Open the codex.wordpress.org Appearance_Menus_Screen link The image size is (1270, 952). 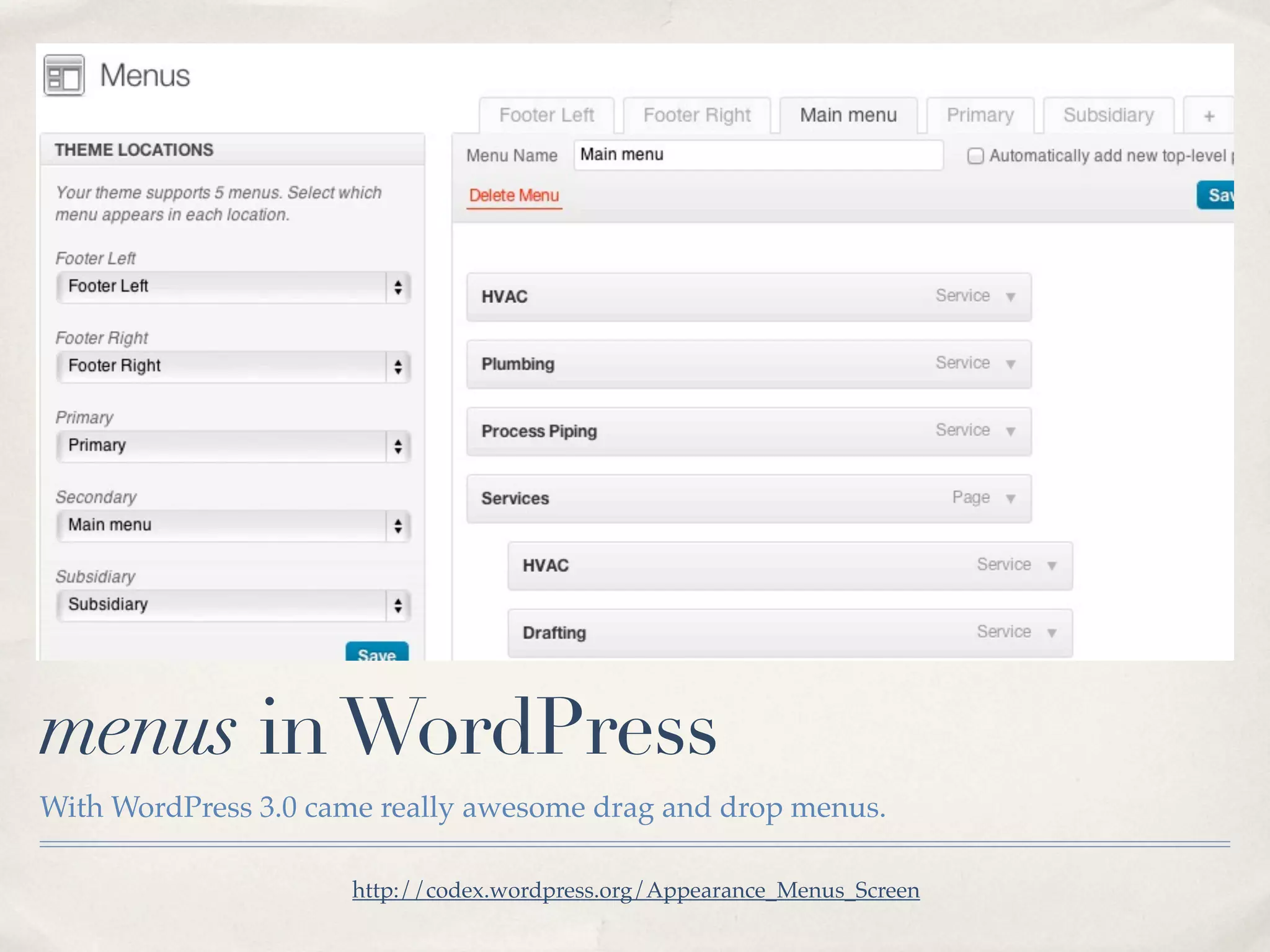(x=636, y=890)
